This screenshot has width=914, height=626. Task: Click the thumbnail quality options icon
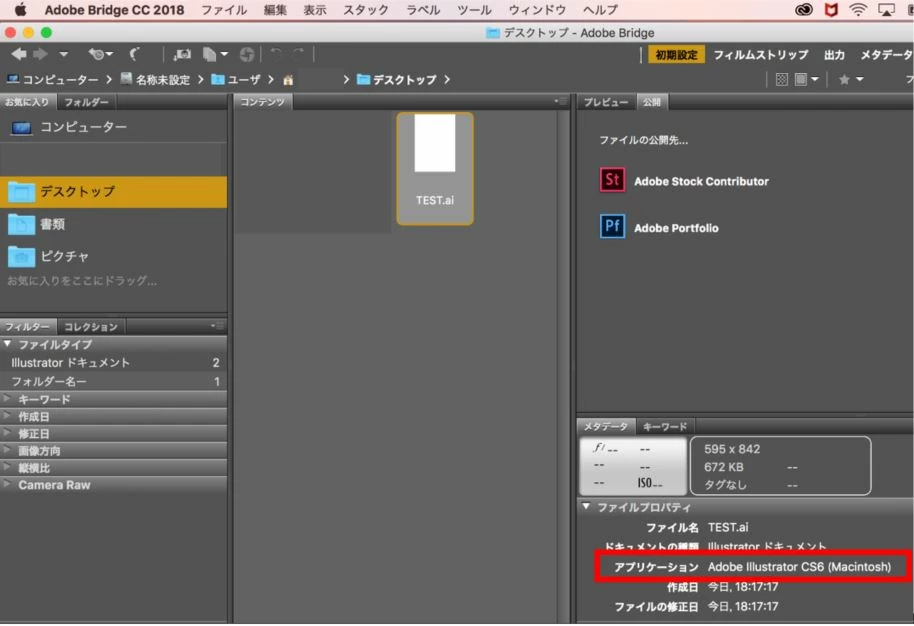(782, 79)
